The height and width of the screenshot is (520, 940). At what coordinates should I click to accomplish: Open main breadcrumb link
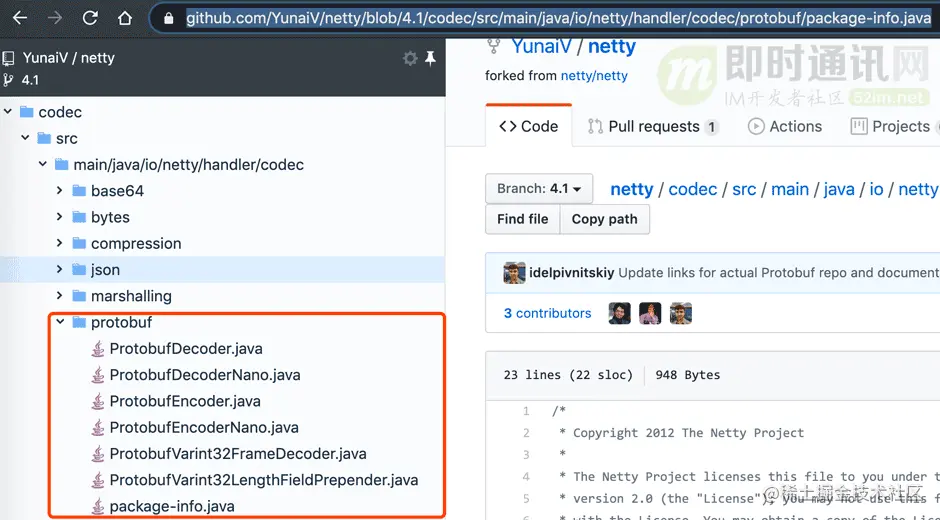[x=790, y=189]
